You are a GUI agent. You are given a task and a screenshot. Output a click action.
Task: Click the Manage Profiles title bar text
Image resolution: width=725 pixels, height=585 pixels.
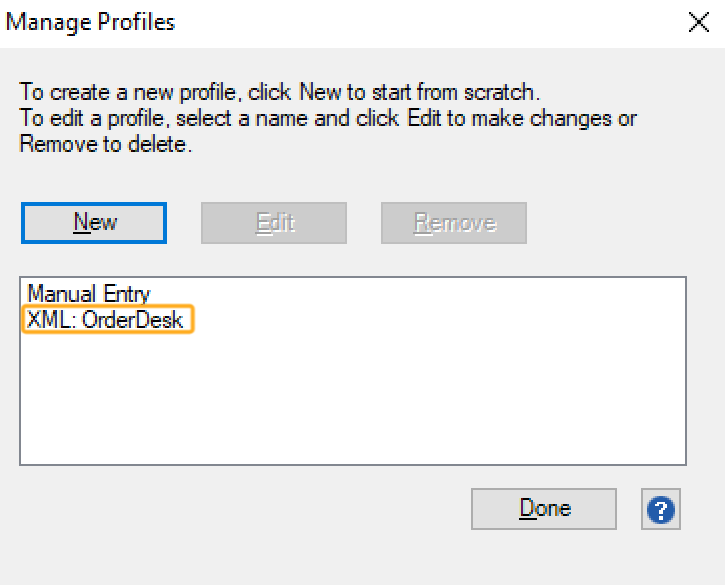[x=91, y=22]
